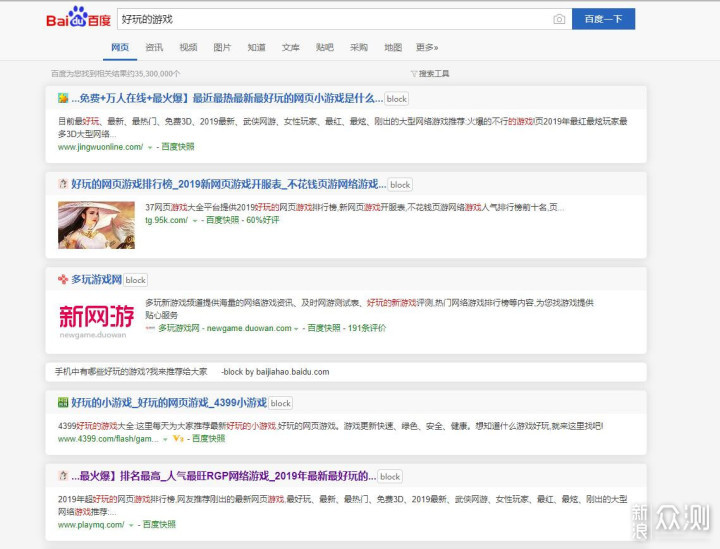Open 4399小游戏 result title link
720x549 pixels.
coord(169,403)
